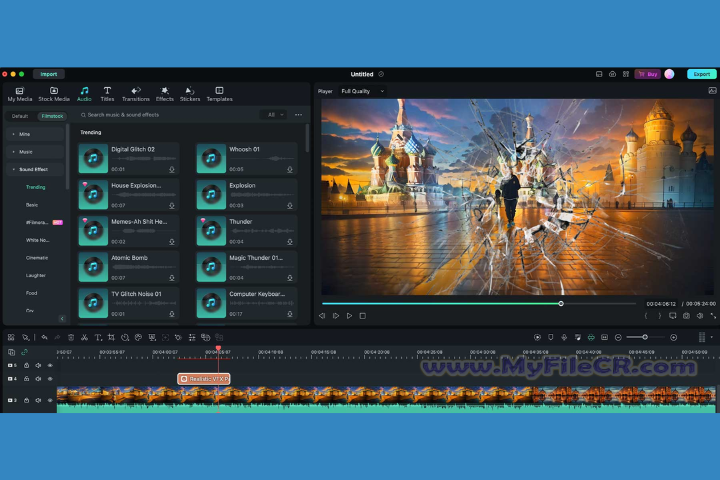Open the All filter dropdown
The width and height of the screenshot is (720, 480).
tap(275, 115)
